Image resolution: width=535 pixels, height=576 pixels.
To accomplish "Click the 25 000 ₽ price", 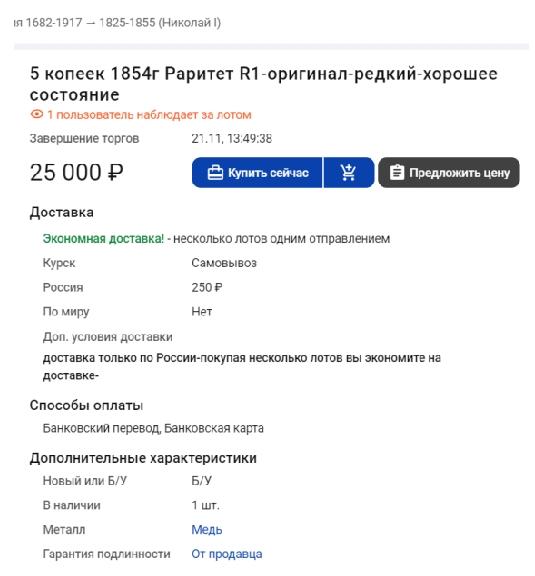I will (x=76, y=172).
